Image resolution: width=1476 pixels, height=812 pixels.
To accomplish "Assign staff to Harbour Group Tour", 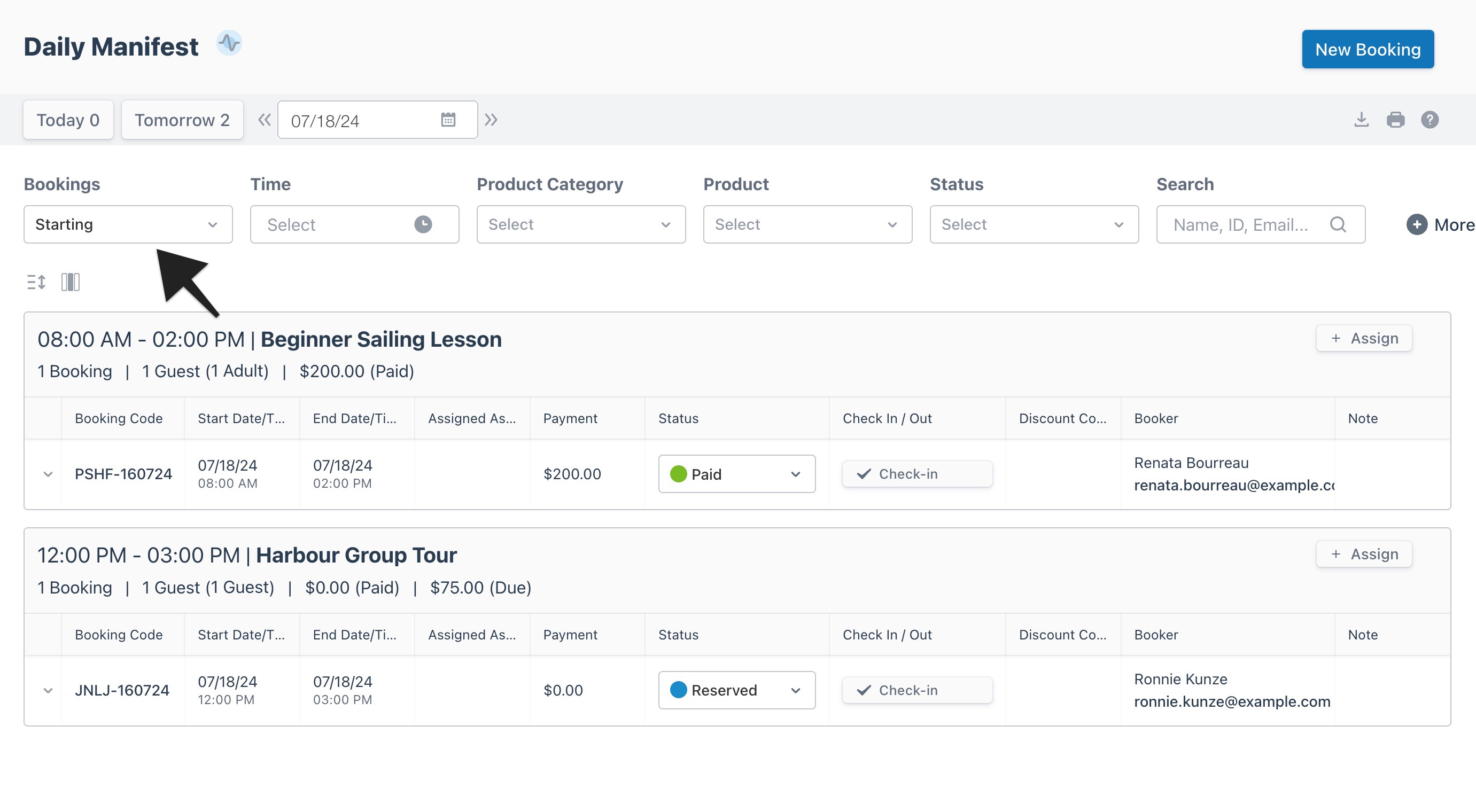I will (1364, 555).
